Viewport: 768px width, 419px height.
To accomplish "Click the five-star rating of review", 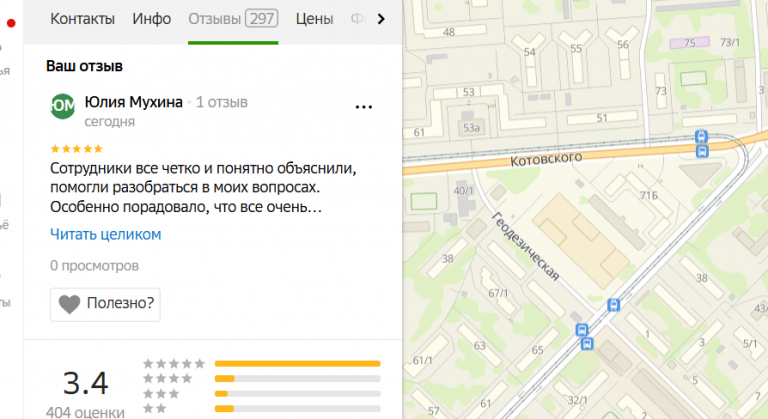I will click(76, 148).
